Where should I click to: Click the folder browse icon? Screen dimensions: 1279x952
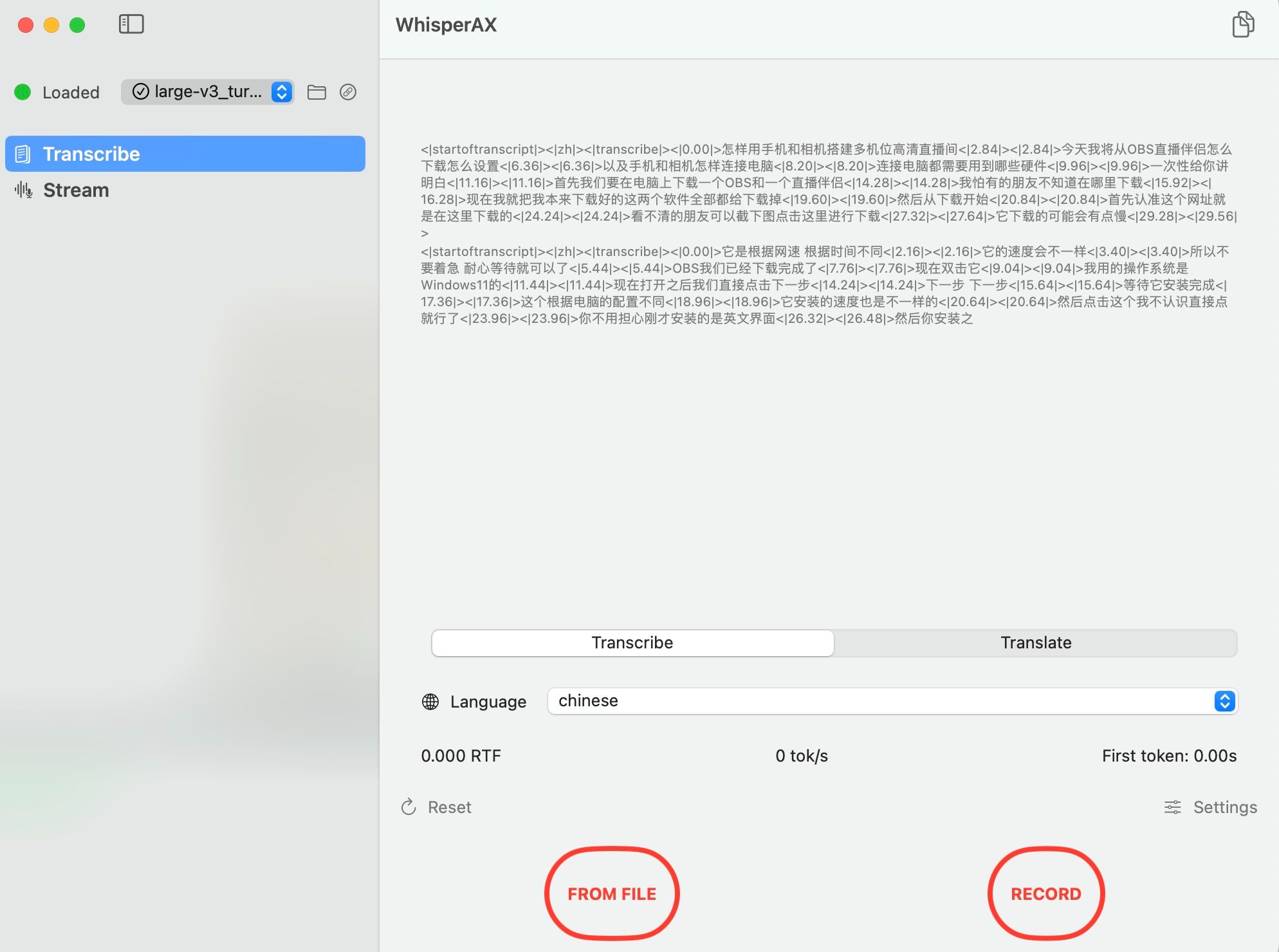coord(317,92)
